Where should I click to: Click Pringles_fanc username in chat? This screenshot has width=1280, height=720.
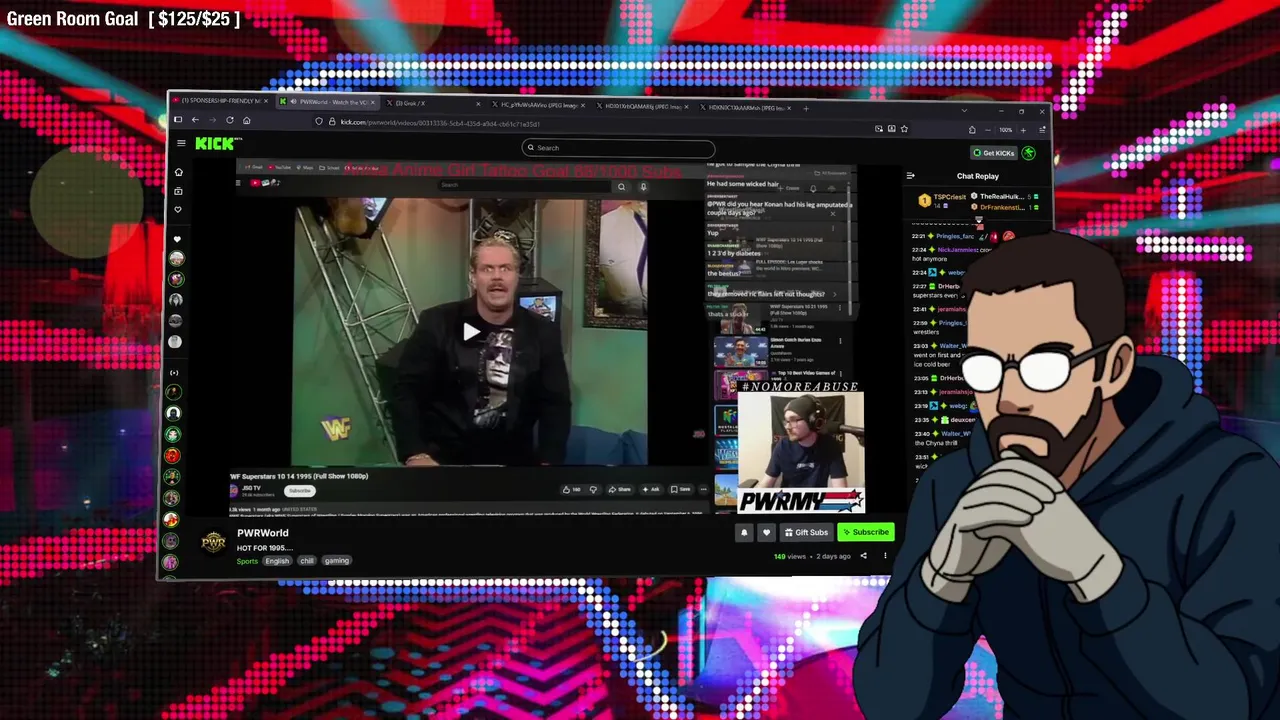pyautogui.click(x=953, y=236)
